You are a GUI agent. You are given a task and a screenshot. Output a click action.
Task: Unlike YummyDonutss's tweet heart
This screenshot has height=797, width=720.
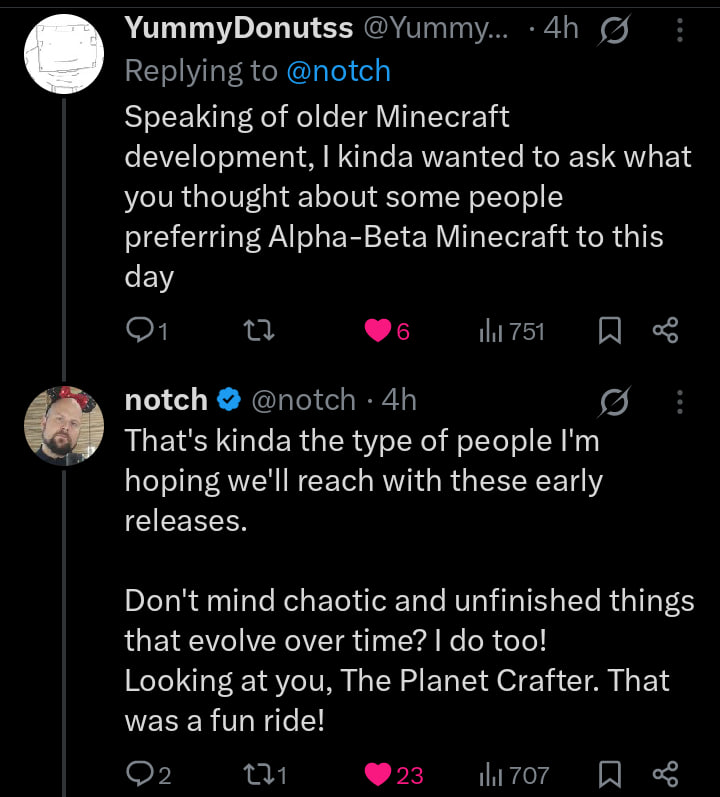click(378, 331)
